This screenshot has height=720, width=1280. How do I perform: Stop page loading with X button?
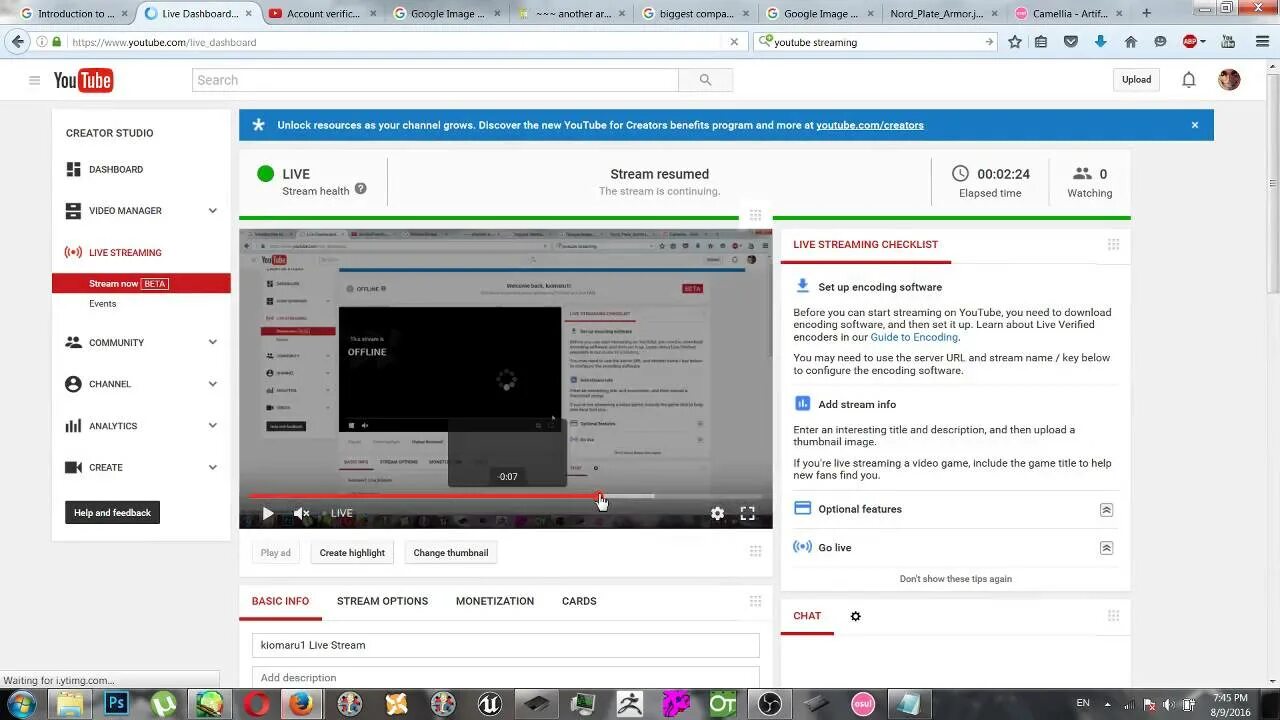(734, 42)
